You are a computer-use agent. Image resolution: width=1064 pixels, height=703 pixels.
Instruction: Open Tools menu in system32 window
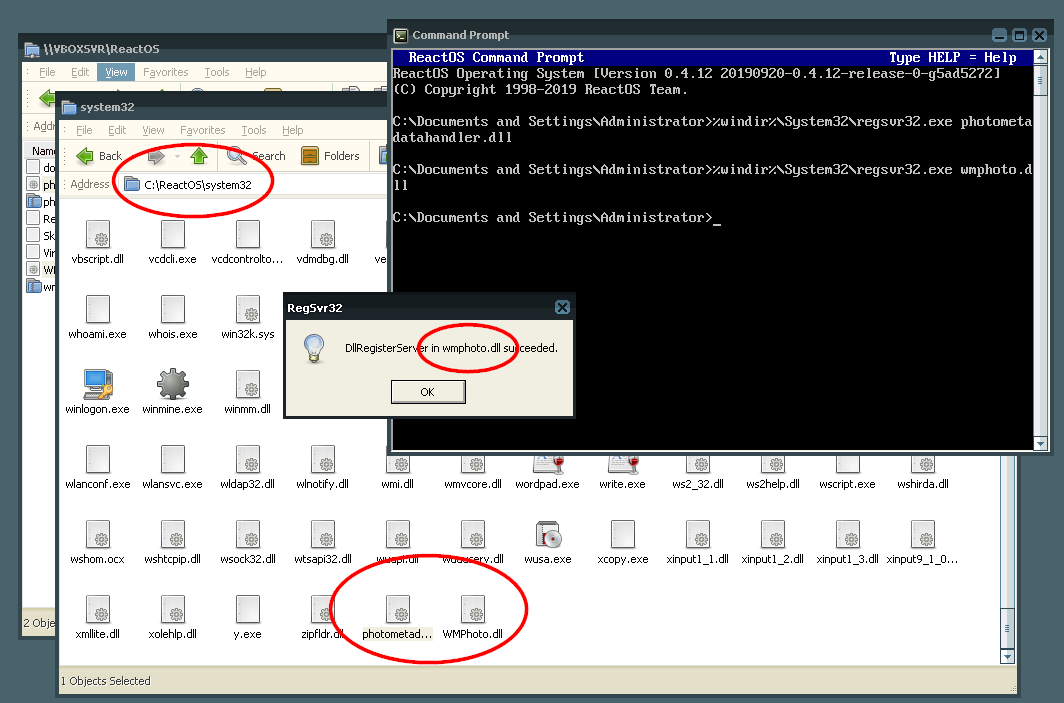coord(254,130)
